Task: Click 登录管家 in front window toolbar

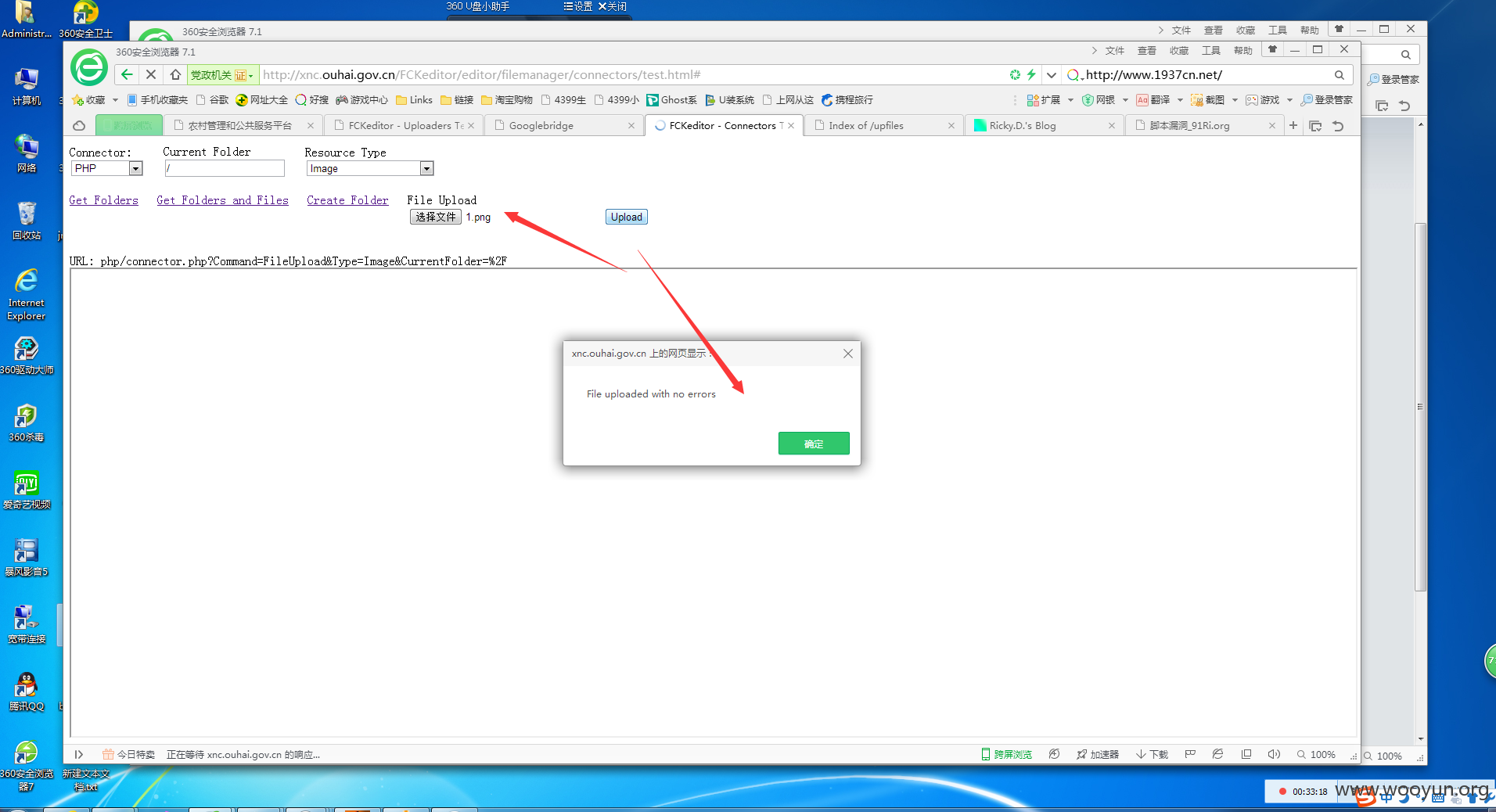Action: pos(1327,100)
